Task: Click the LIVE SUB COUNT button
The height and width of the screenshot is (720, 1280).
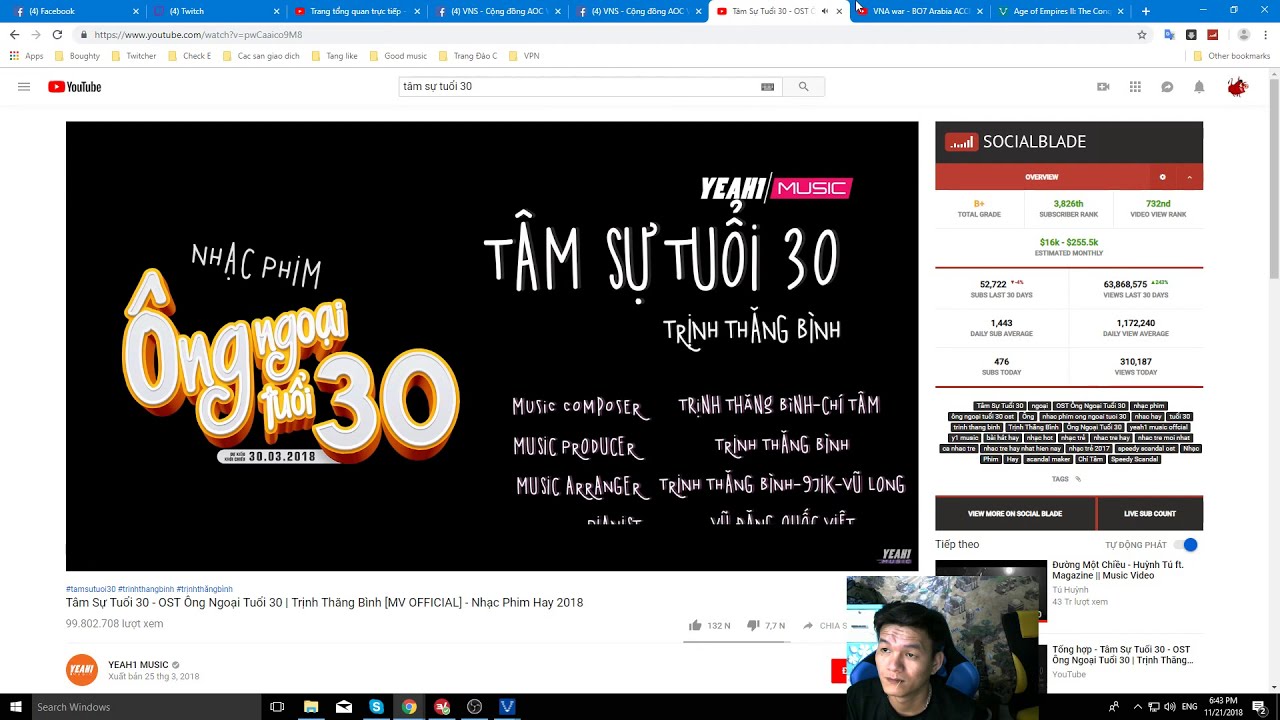Action: coord(1150,513)
